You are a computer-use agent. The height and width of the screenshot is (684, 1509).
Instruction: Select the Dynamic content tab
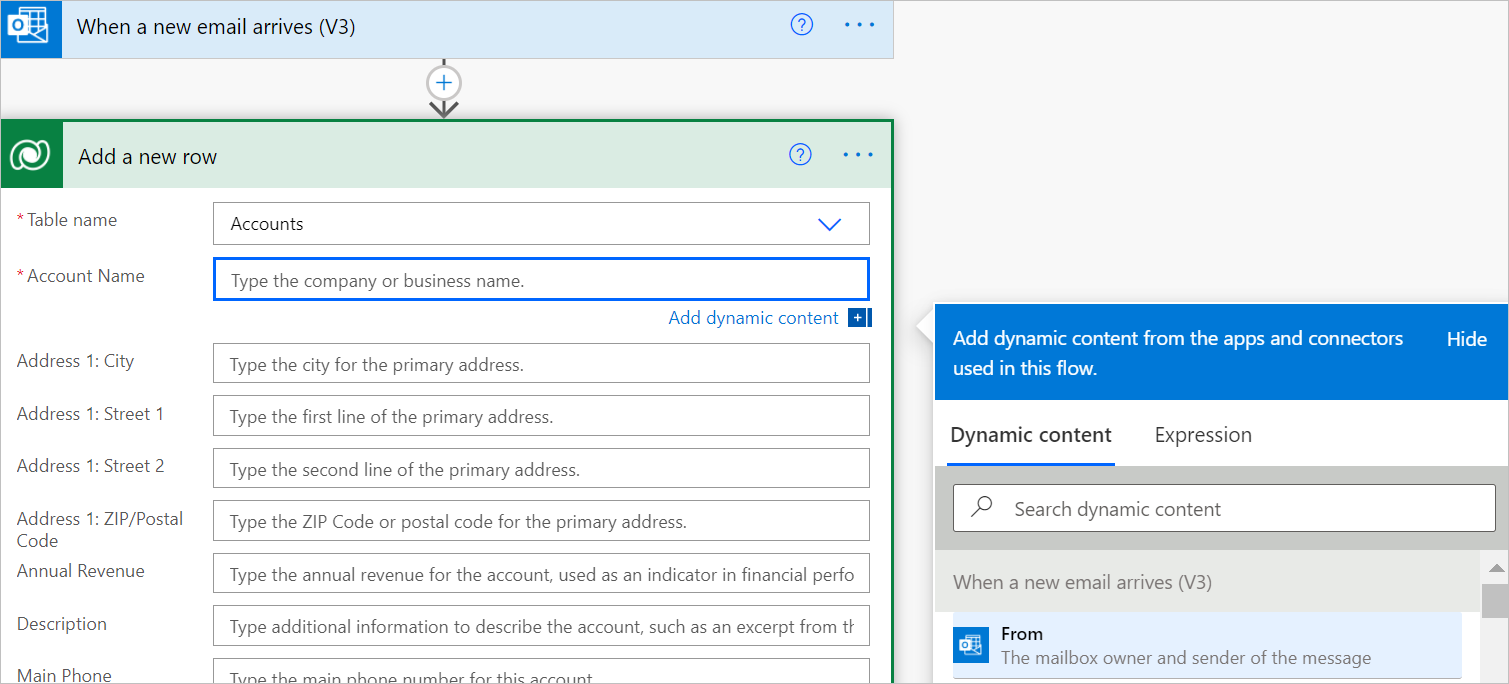pyautogui.click(x=1030, y=435)
